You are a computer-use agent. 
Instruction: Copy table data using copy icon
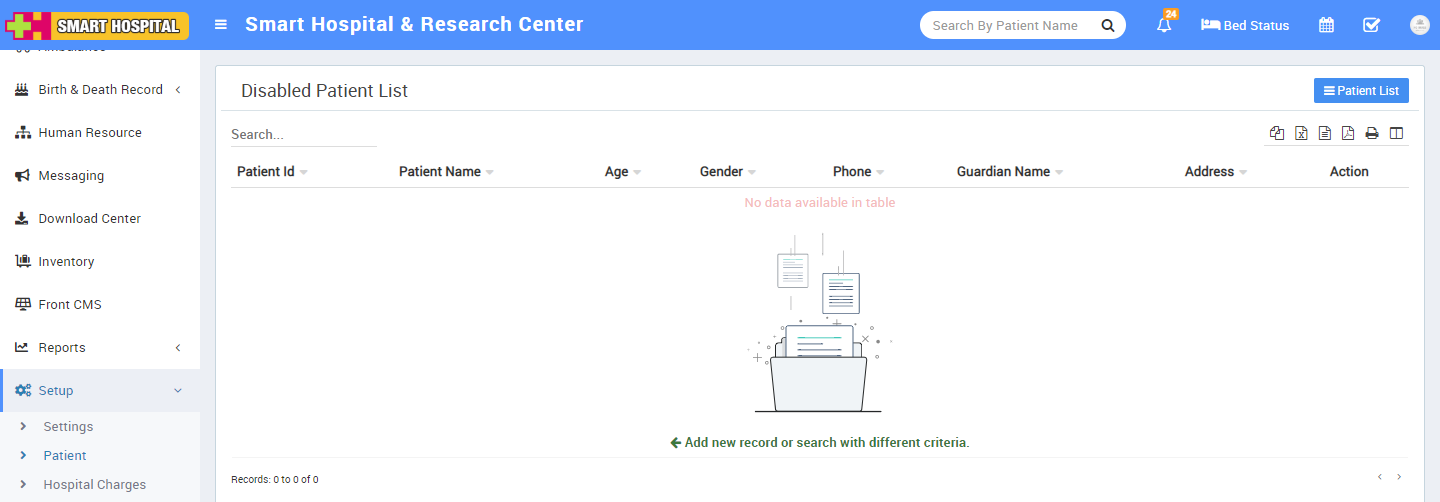(1277, 133)
